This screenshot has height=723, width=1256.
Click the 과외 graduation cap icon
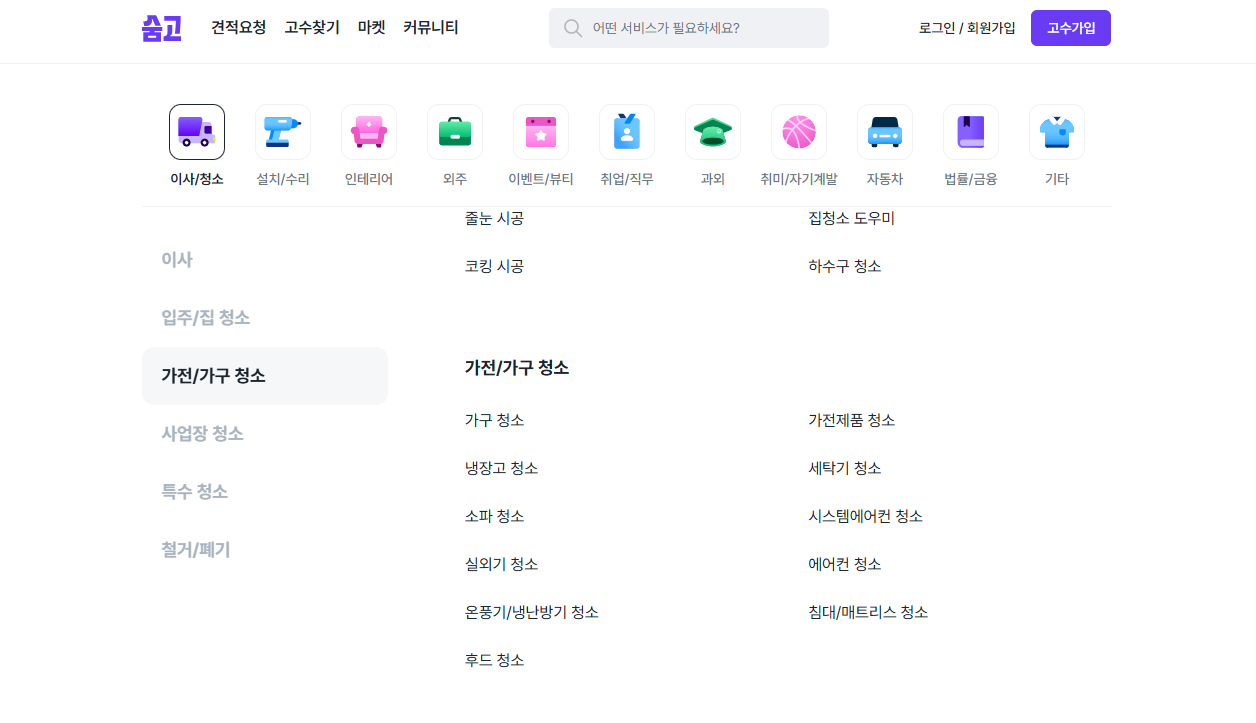click(712, 131)
